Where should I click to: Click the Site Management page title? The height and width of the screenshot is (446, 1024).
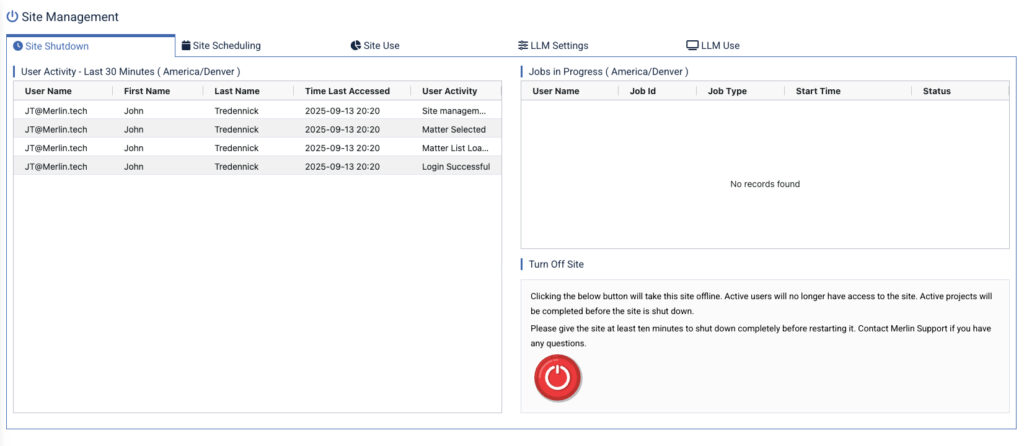coord(71,17)
